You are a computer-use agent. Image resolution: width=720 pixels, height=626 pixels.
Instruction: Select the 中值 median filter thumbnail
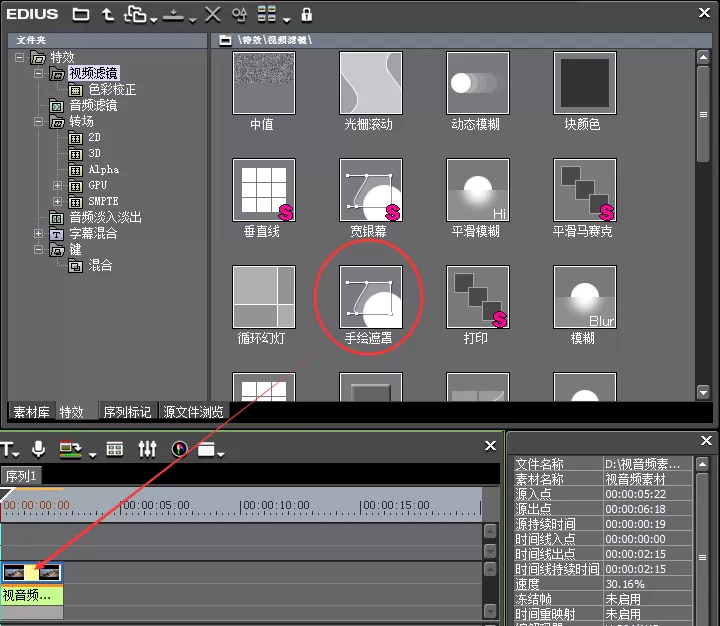point(264,83)
